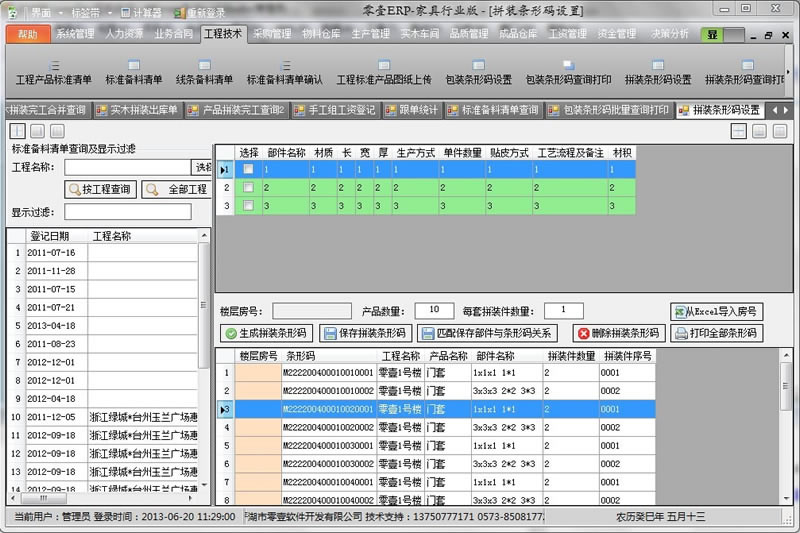Select project row dated 2013-04-18

[x=103, y=325]
